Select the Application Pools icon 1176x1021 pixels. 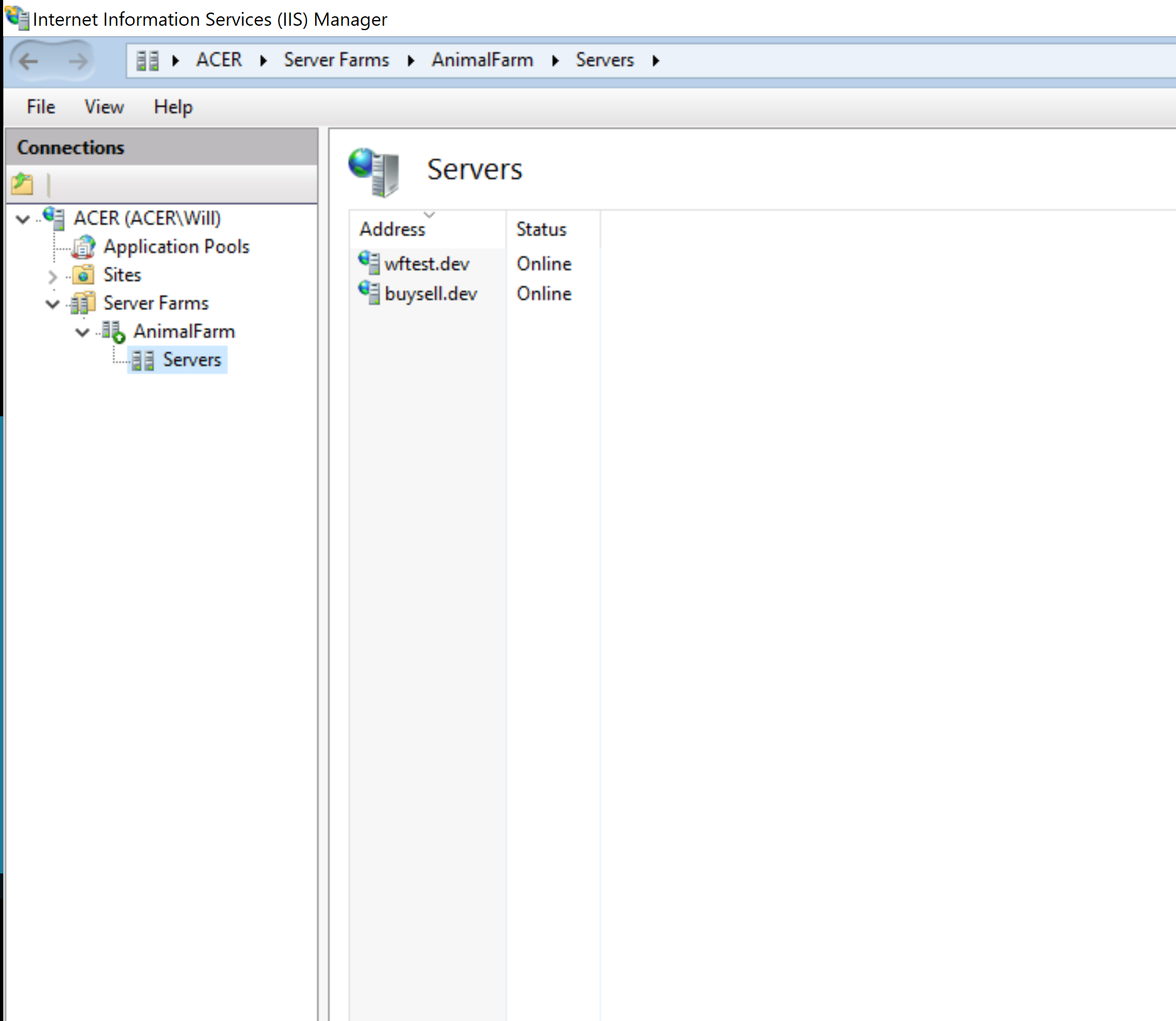click(82, 247)
